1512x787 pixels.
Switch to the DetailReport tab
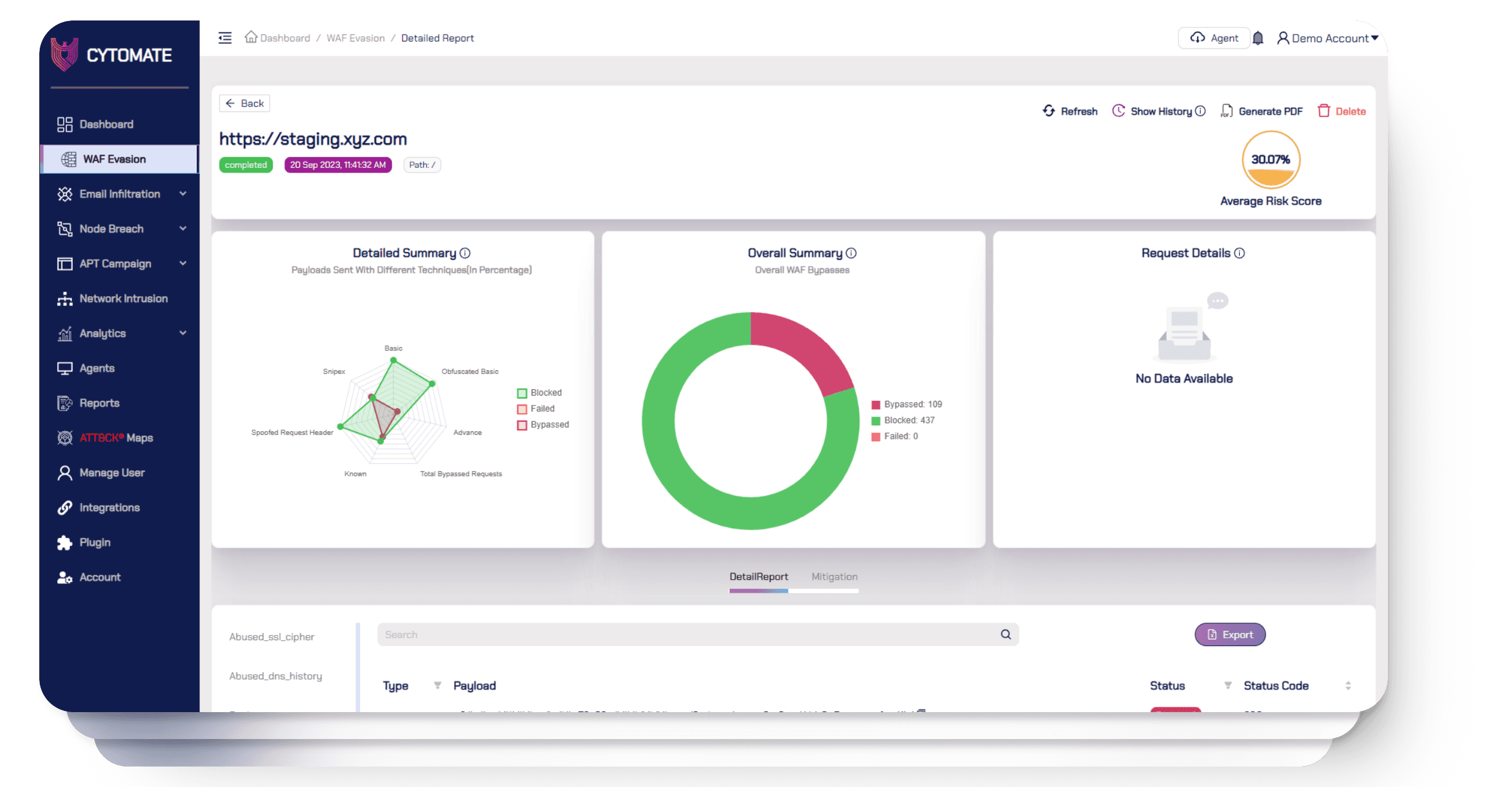(x=759, y=577)
